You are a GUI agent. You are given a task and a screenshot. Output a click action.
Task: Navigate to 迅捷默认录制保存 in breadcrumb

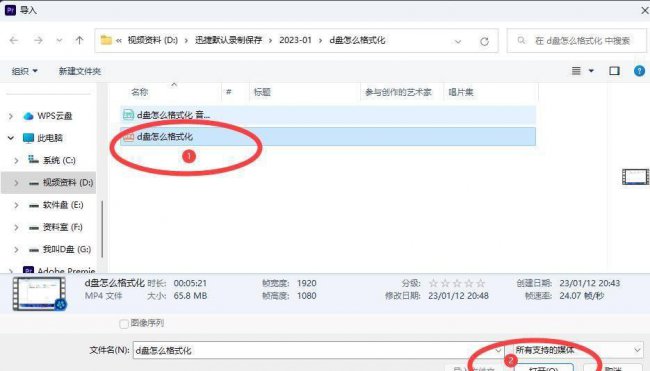coord(229,40)
